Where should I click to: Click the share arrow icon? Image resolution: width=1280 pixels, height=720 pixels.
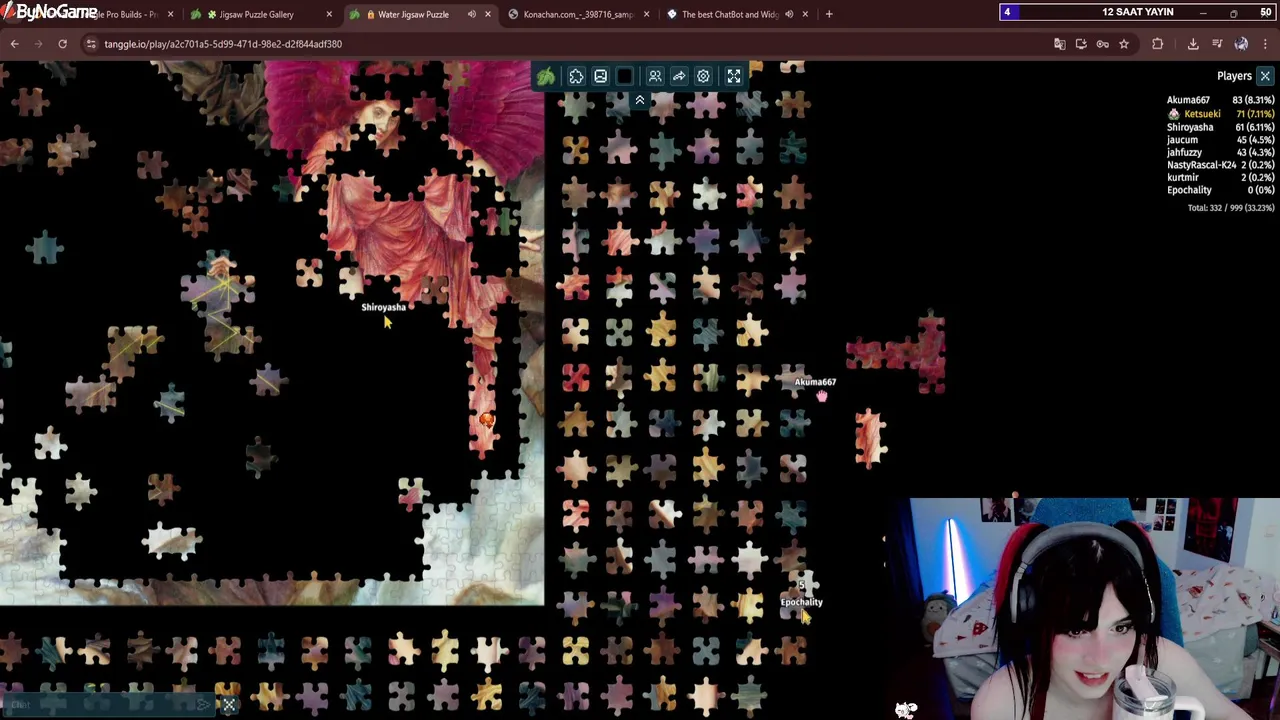[679, 76]
